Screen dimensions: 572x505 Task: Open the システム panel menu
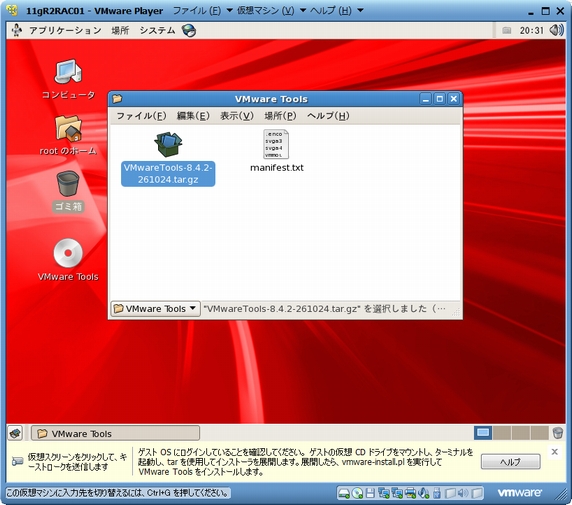click(158, 30)
